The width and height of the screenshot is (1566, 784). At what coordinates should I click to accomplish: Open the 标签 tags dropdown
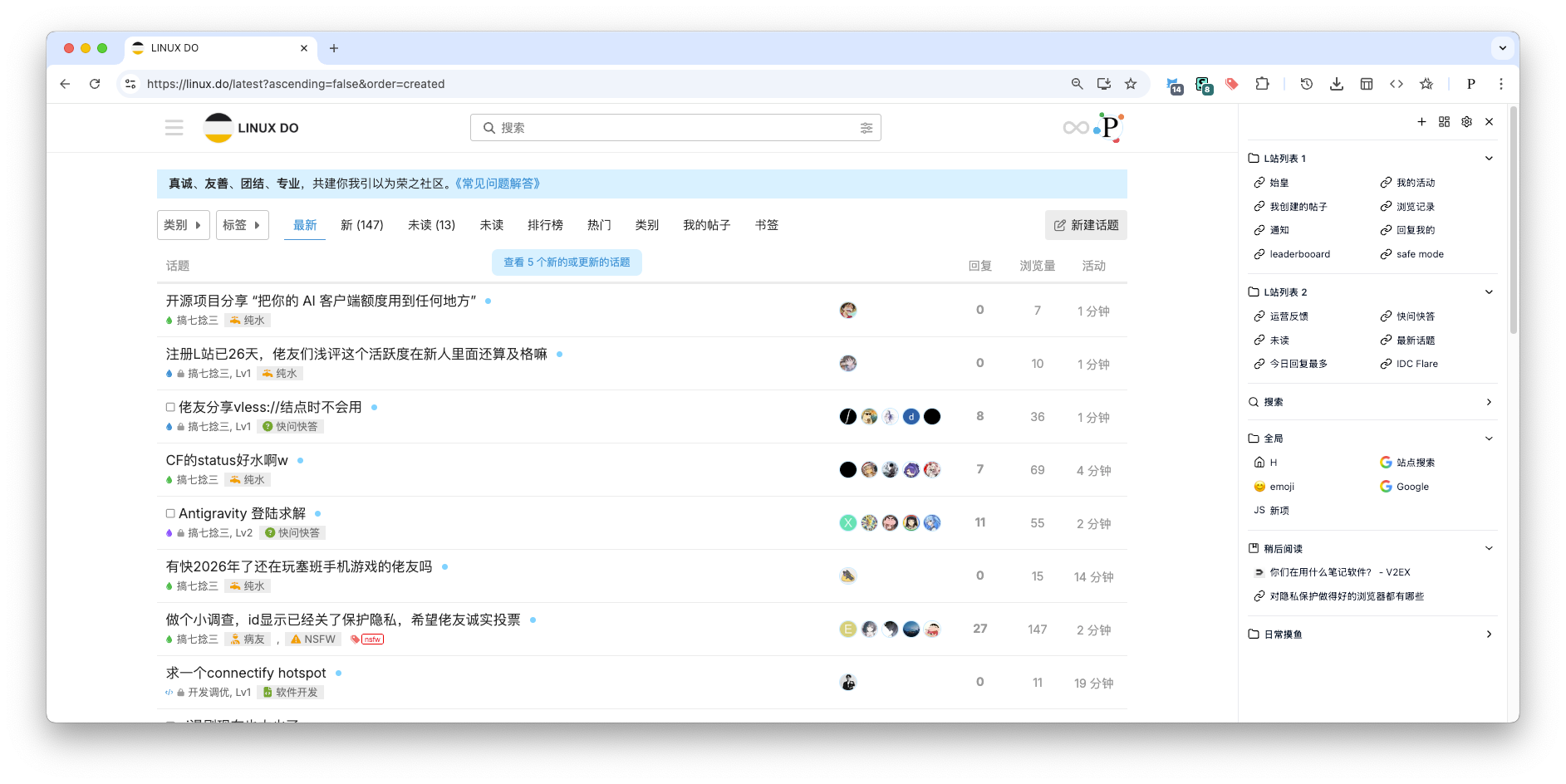click(x=242, y=224)
